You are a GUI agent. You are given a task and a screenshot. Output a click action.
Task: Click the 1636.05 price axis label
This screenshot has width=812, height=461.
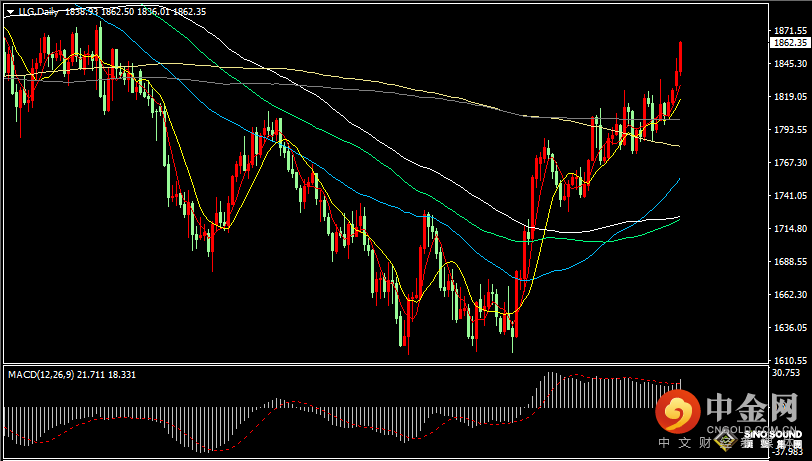(x=789, y=328)
